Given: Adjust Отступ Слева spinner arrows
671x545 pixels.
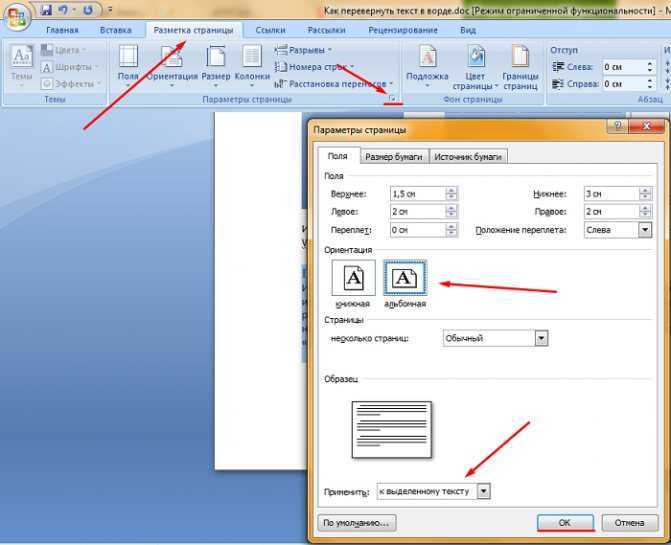Looking at the screenshot, I should point(650,67).
